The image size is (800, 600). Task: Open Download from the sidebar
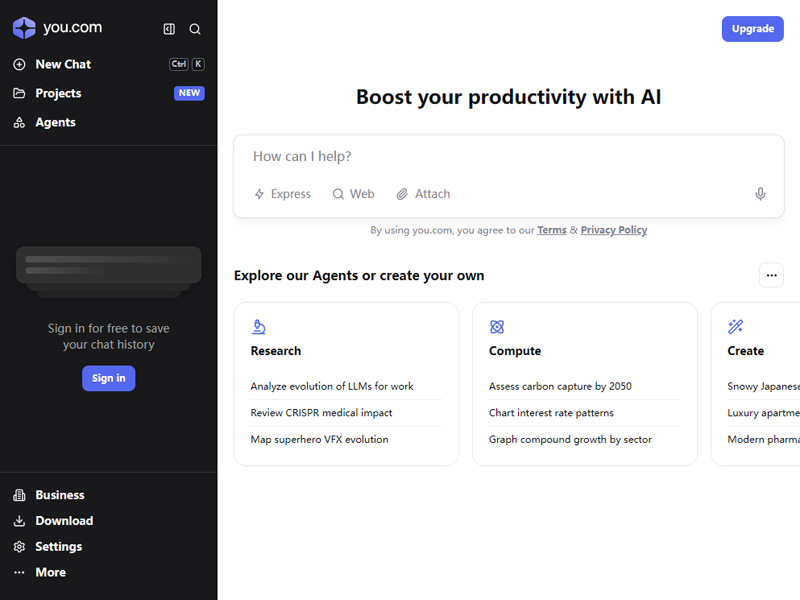click(x=63, y=521)
